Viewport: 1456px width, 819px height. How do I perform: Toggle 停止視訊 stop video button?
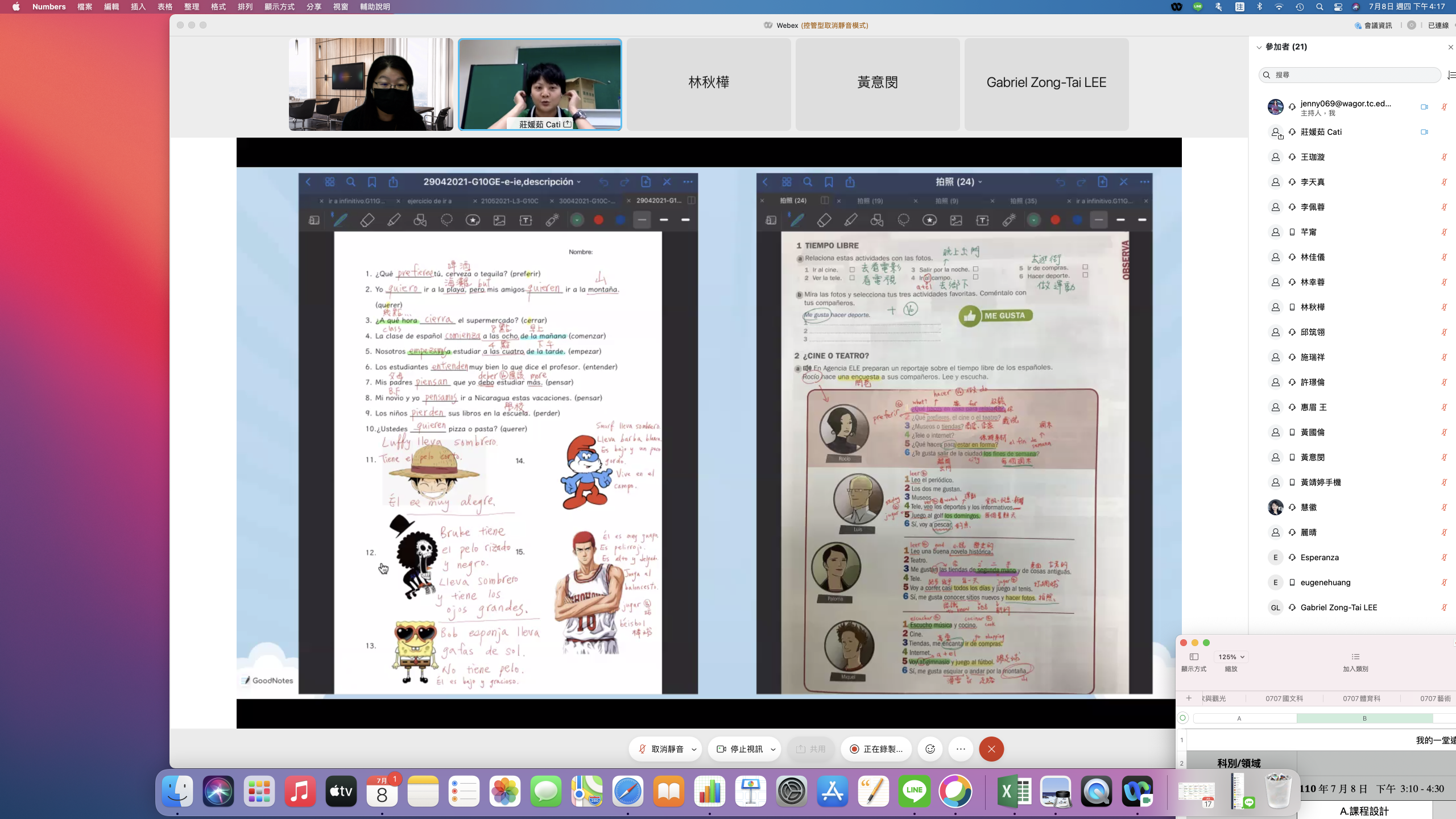(x=740, y=749)
